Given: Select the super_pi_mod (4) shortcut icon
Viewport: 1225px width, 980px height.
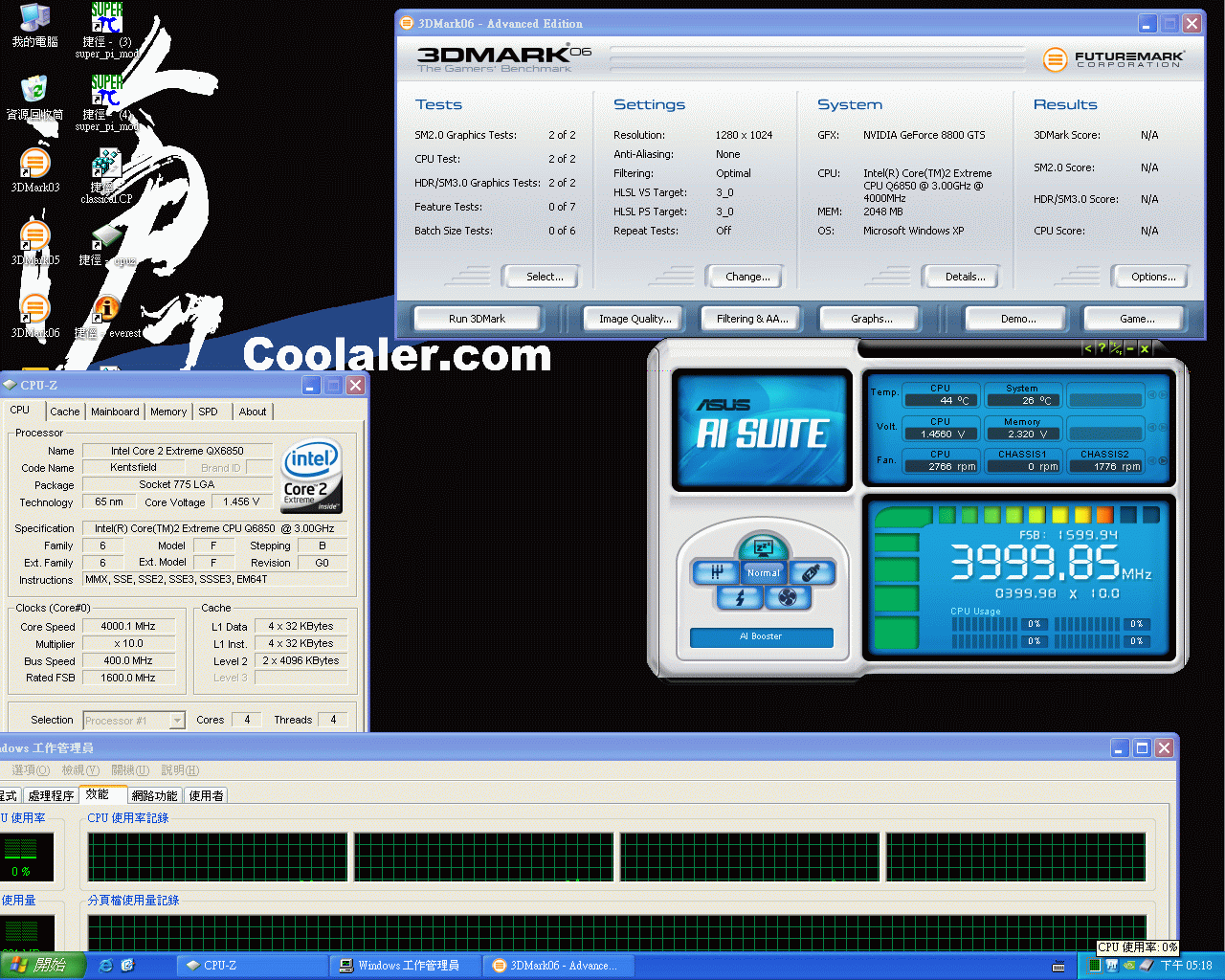Looking at the screenshot, I should click(106, 90).
